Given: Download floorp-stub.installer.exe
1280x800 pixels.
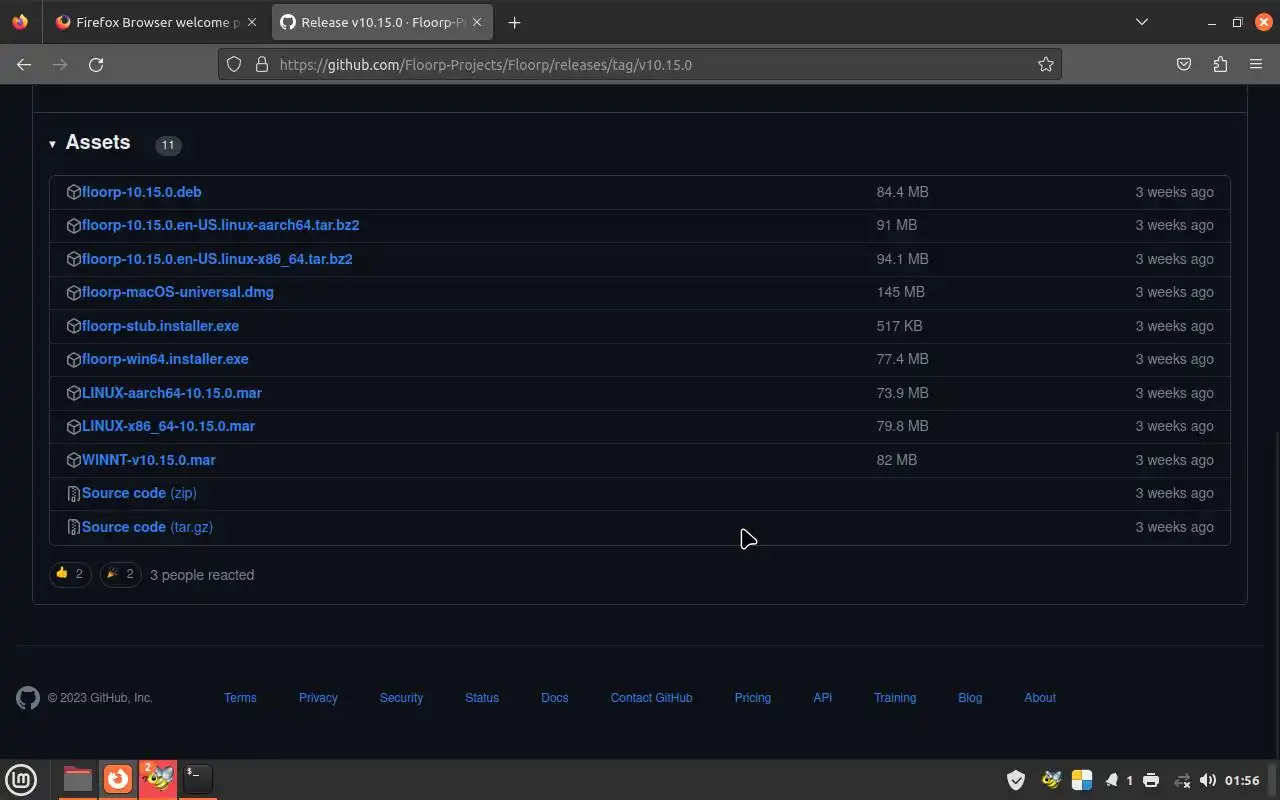Looking at the screenshot, I should [x=160, y=326].
